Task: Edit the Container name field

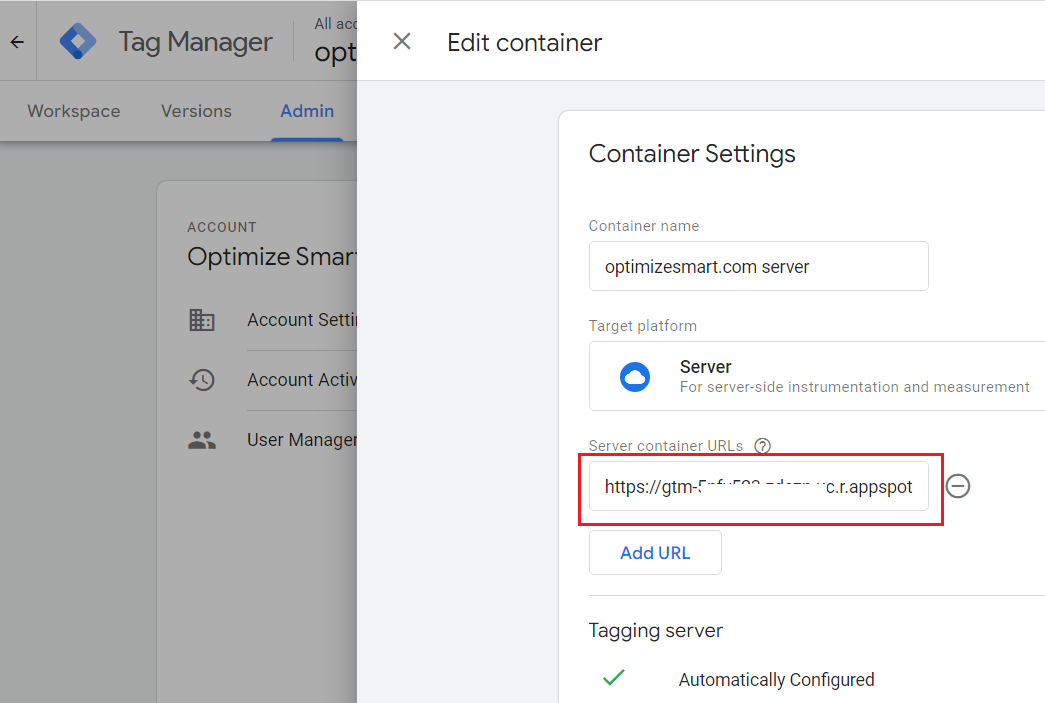Action: [x=758, y=266]
